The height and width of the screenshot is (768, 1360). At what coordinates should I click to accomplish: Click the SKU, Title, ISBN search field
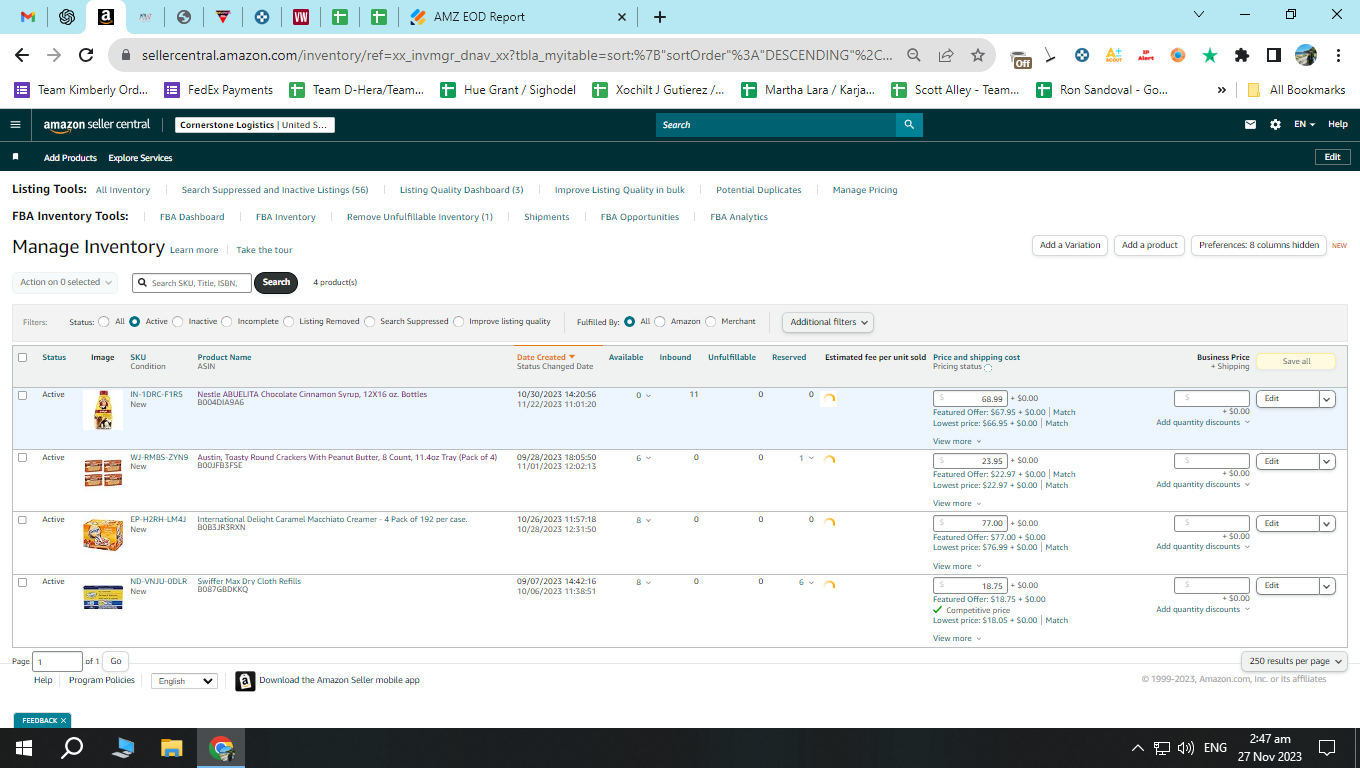(x=192, y=283)
